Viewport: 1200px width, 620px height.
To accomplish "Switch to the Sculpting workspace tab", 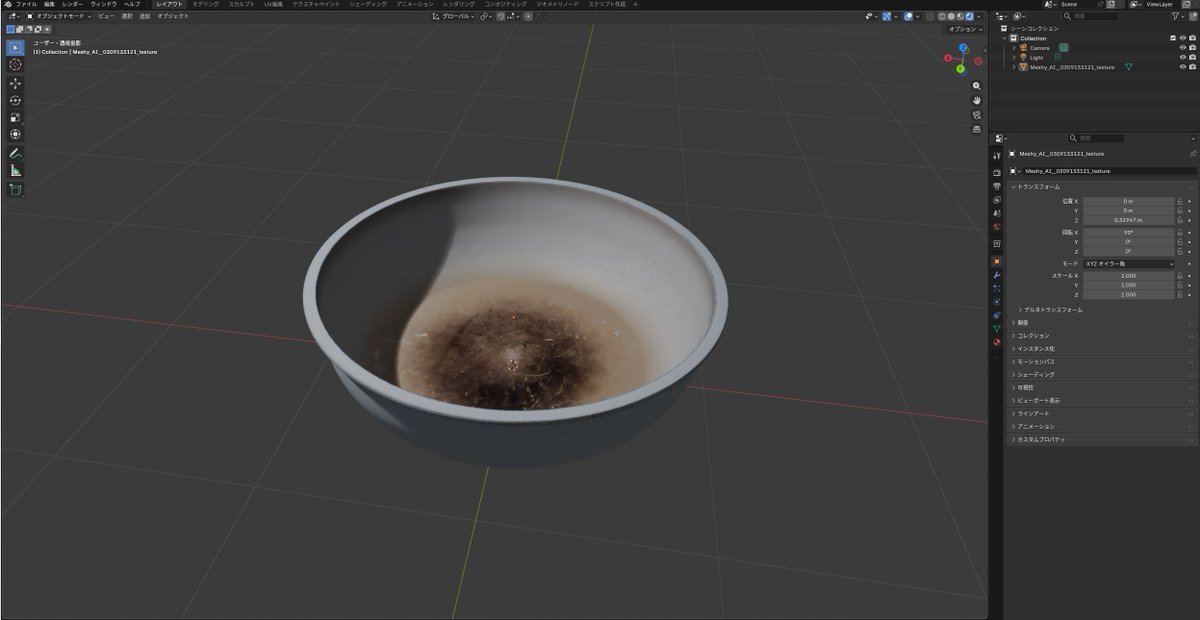I will 242,4.
